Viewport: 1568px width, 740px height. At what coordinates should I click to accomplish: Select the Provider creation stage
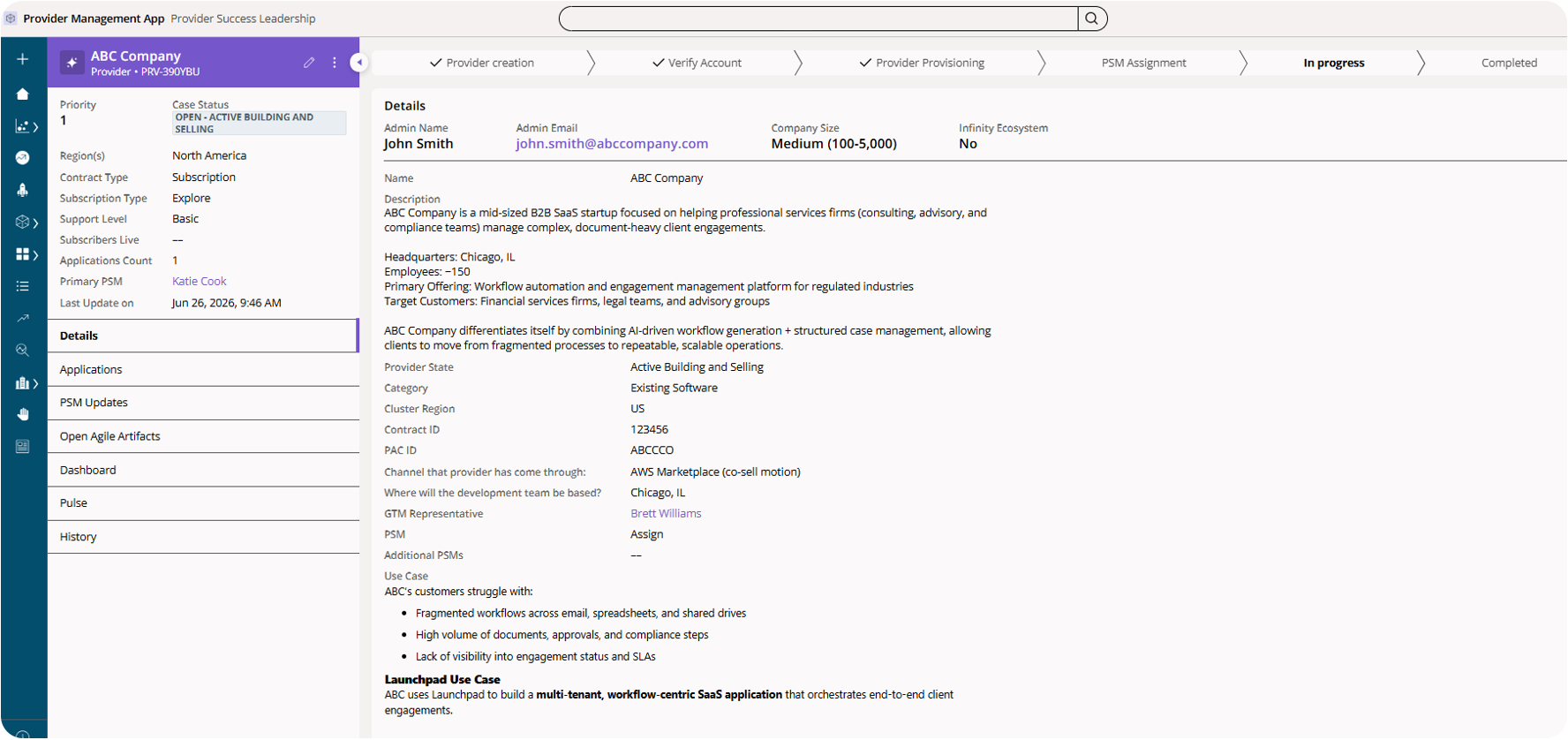[x=482, y=63]
